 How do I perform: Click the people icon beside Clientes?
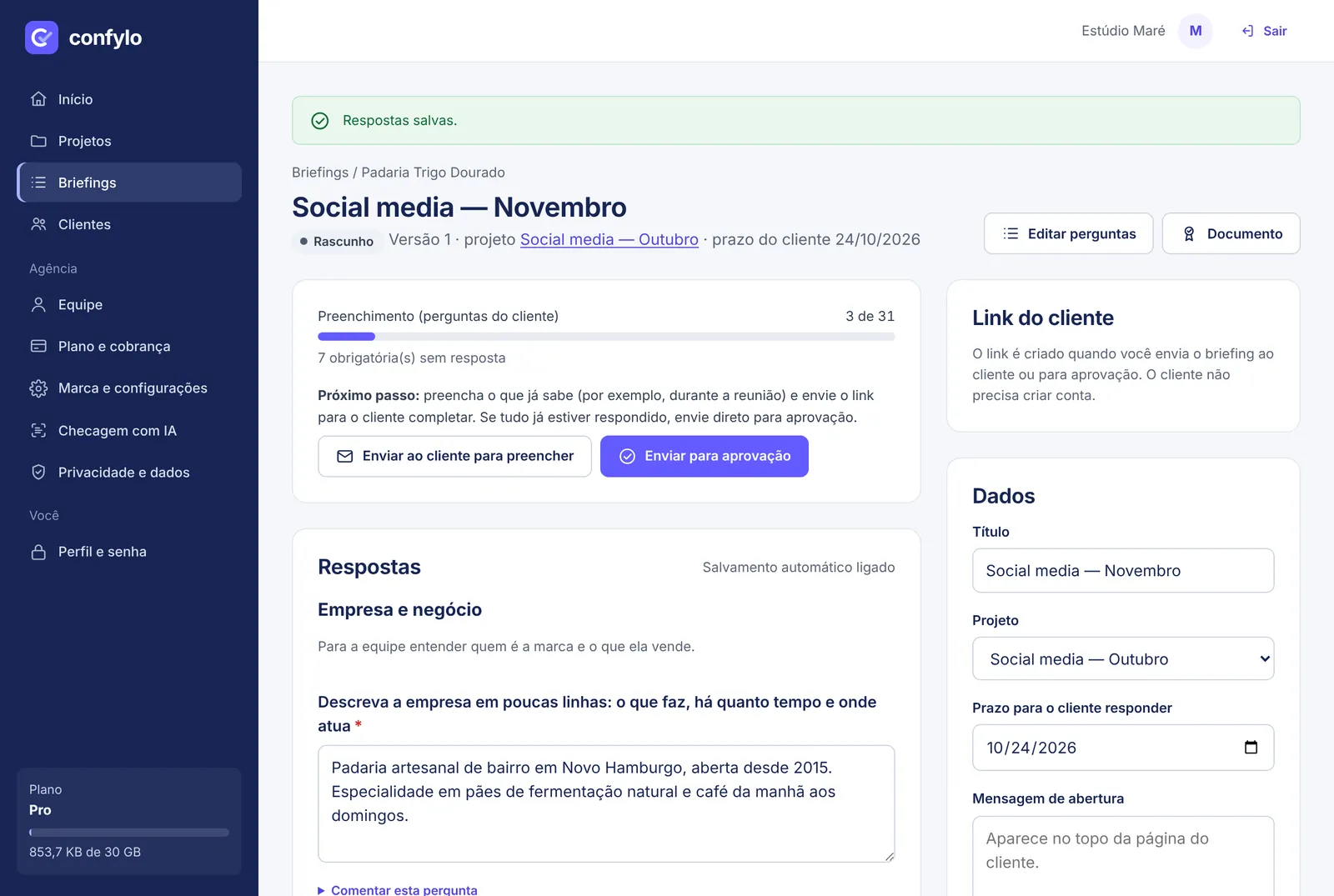point(38,224)
